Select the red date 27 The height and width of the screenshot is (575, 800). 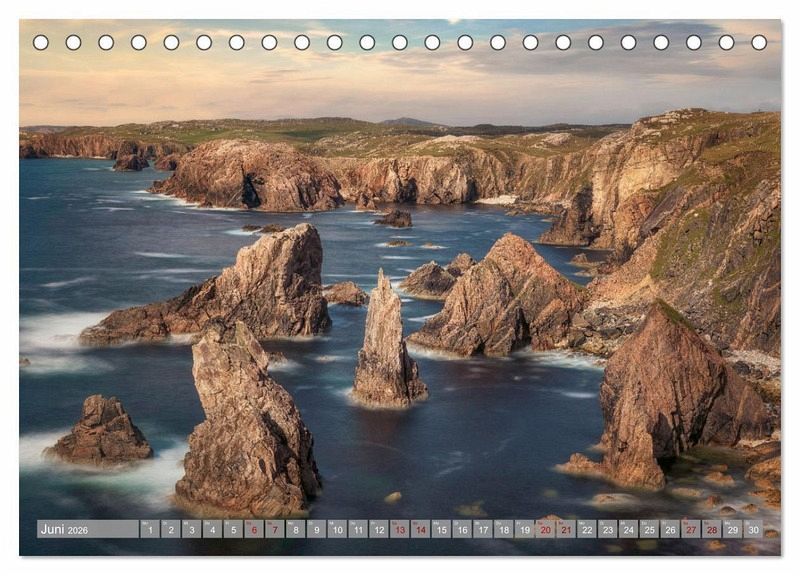691,529
